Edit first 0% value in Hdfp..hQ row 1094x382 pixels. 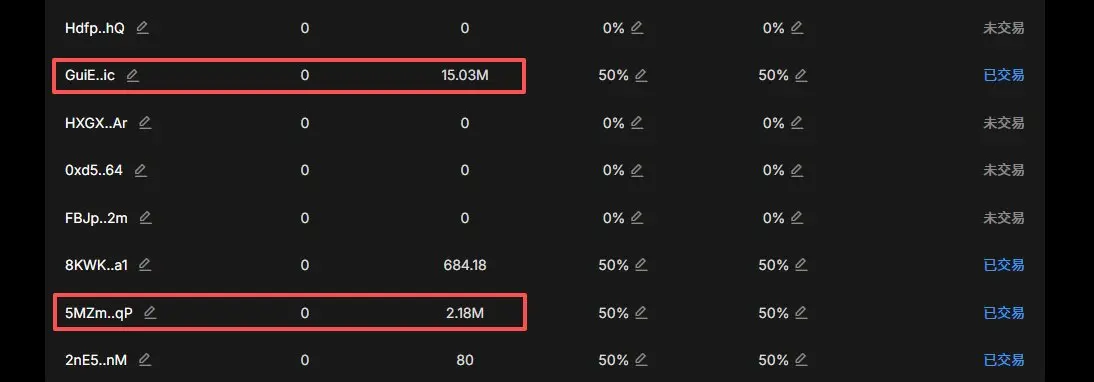[x=636, y=28]
